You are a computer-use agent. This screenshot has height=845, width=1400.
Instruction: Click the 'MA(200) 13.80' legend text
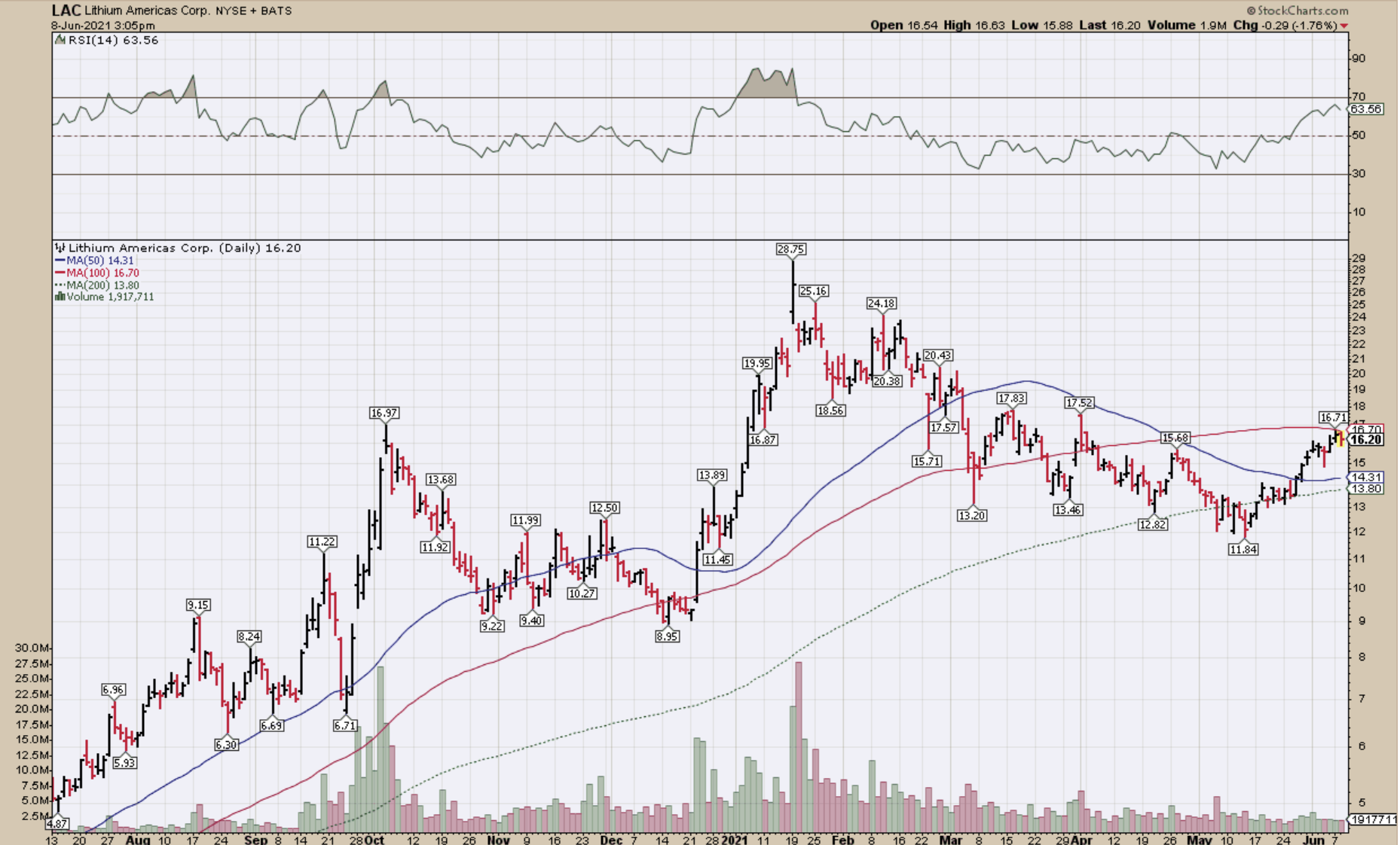pos(103,285)
